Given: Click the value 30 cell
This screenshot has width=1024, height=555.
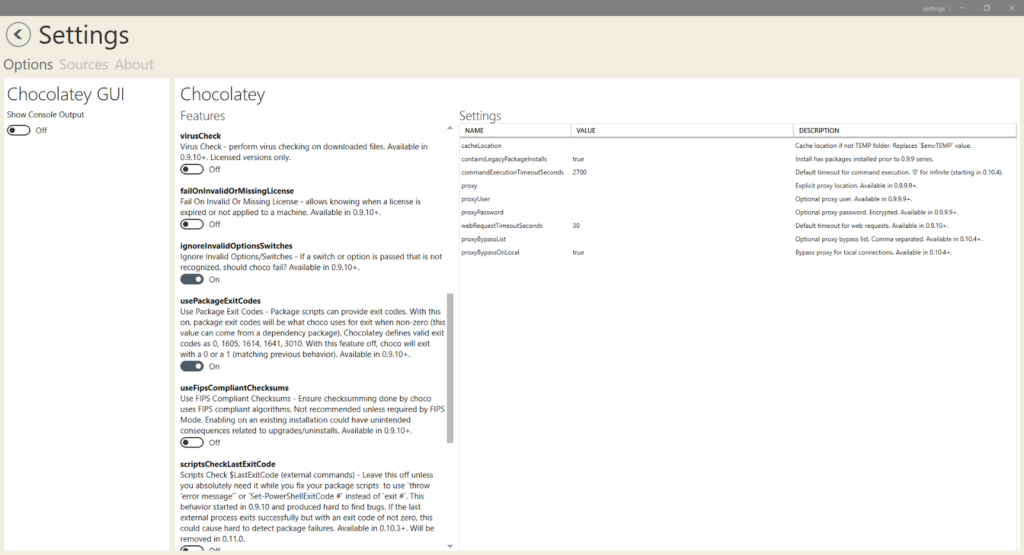Looking at the screenshot, I should pyautogui.click(x=576, y=226).
